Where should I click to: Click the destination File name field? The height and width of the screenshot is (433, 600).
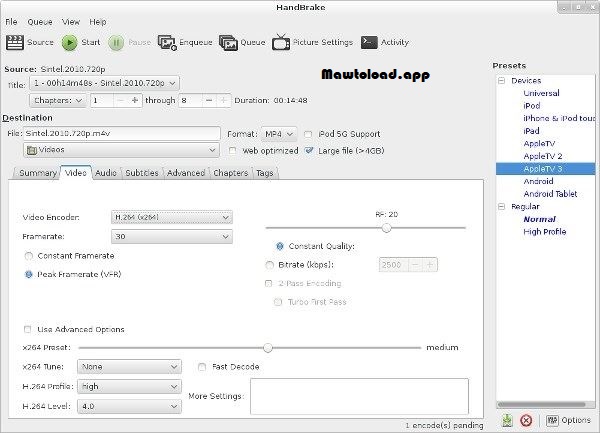point(121,133)
